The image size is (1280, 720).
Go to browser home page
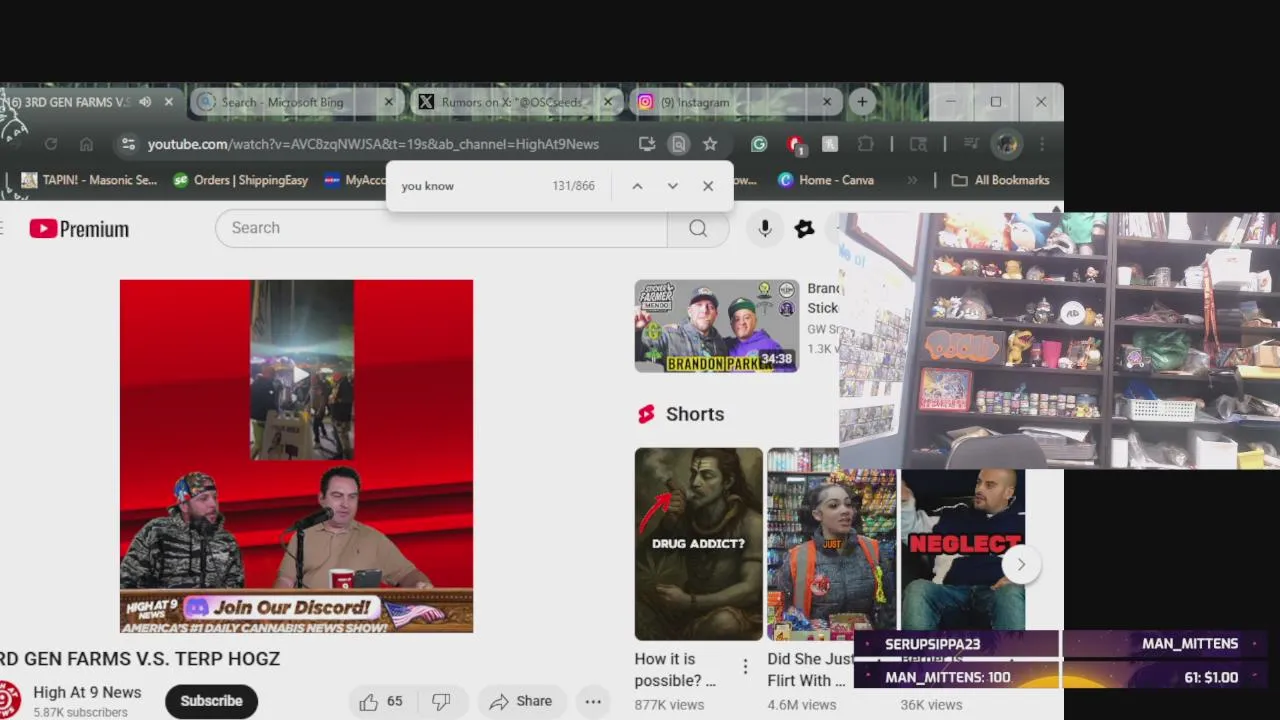86,144
